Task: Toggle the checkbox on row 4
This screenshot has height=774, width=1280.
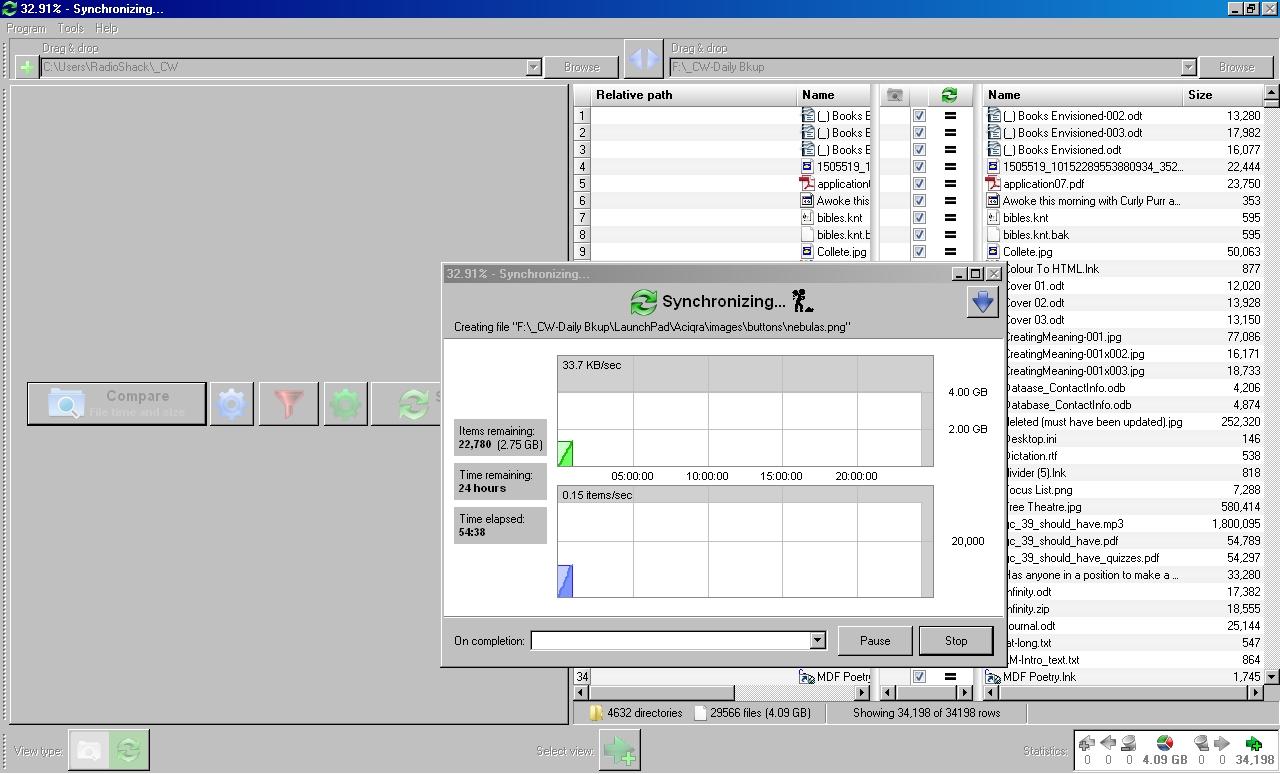Action: coord(919,167)
